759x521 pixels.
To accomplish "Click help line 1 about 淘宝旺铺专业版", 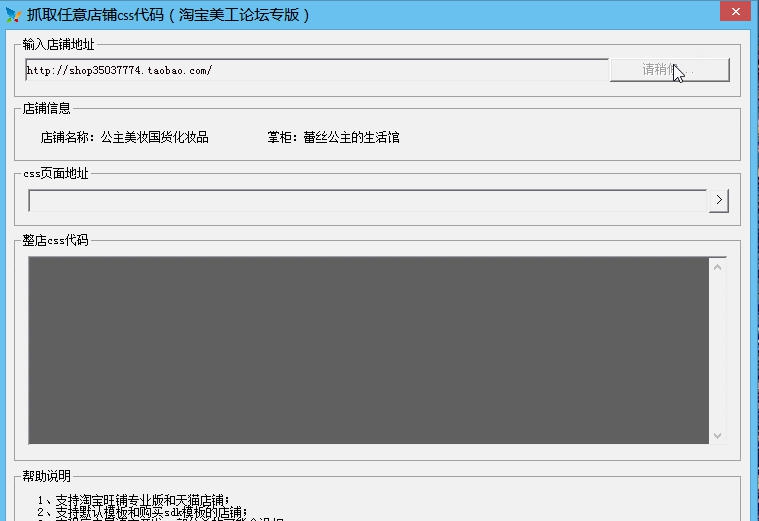I will tap(134, 500).
